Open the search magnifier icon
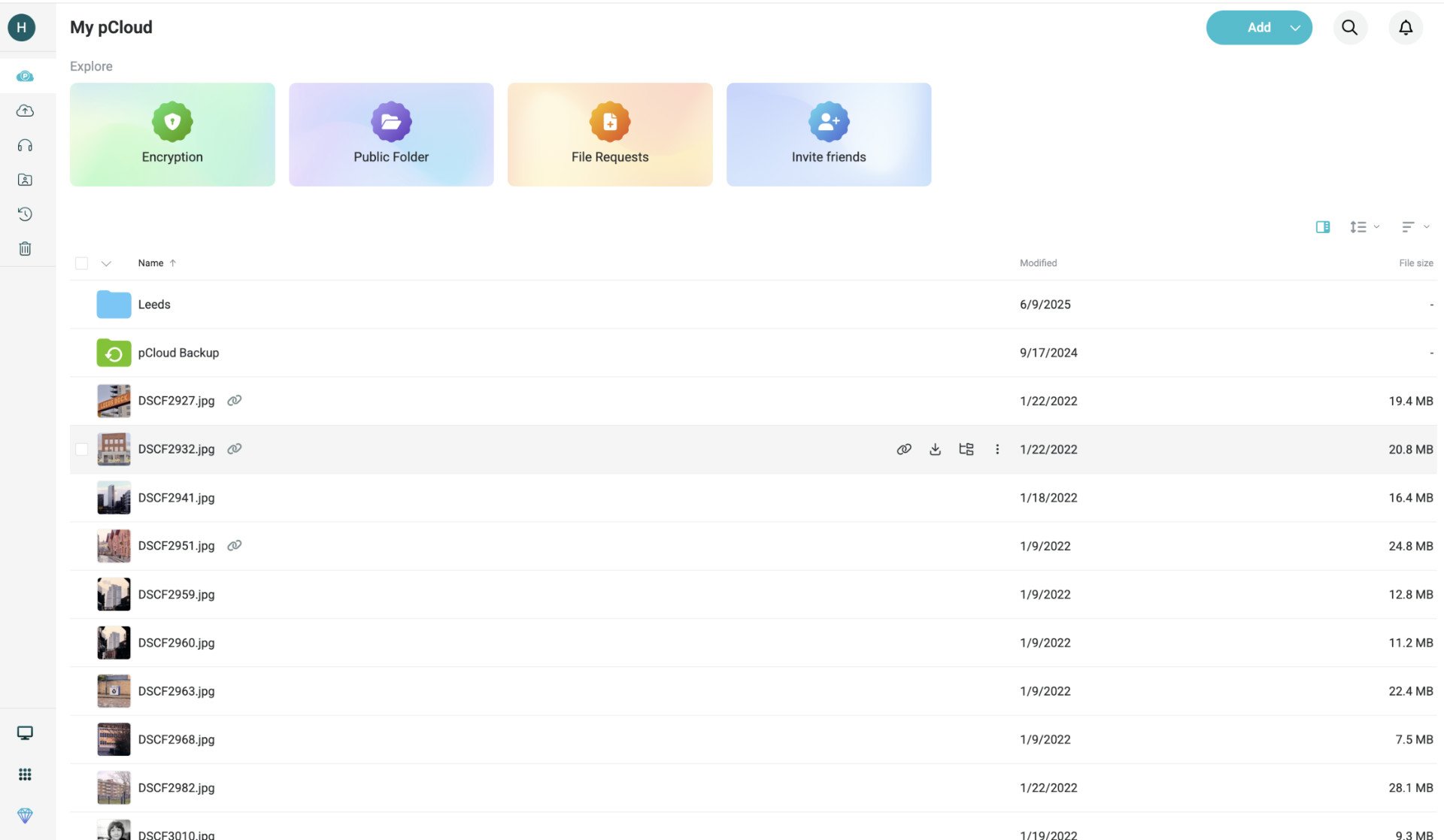 [x=1350, y=28]
